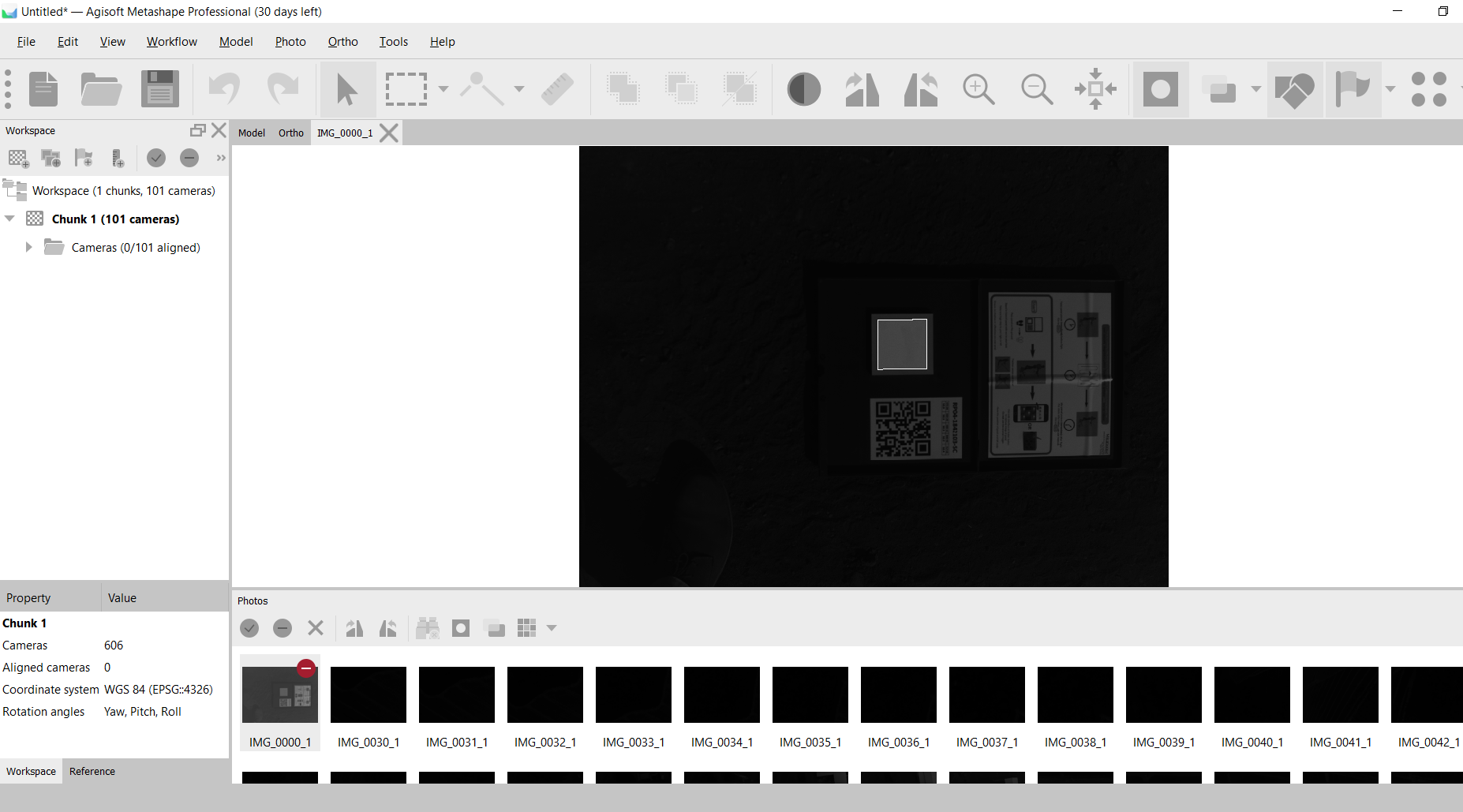The image size is (1463, 812).
Task: Expand the Cameras (0/101 aligned) folder
Action: coord(29,248)
